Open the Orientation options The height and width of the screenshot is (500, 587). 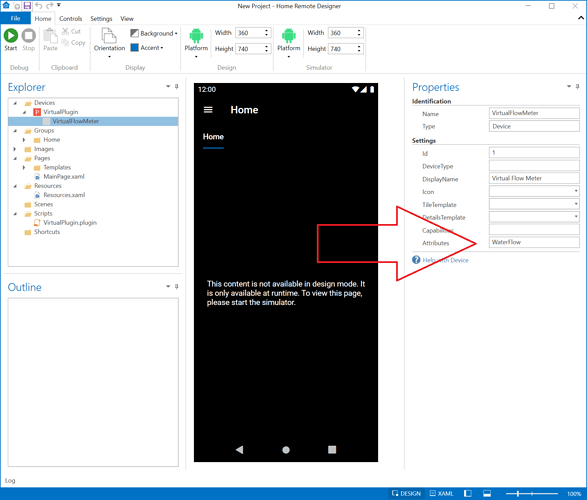[109, 43]
